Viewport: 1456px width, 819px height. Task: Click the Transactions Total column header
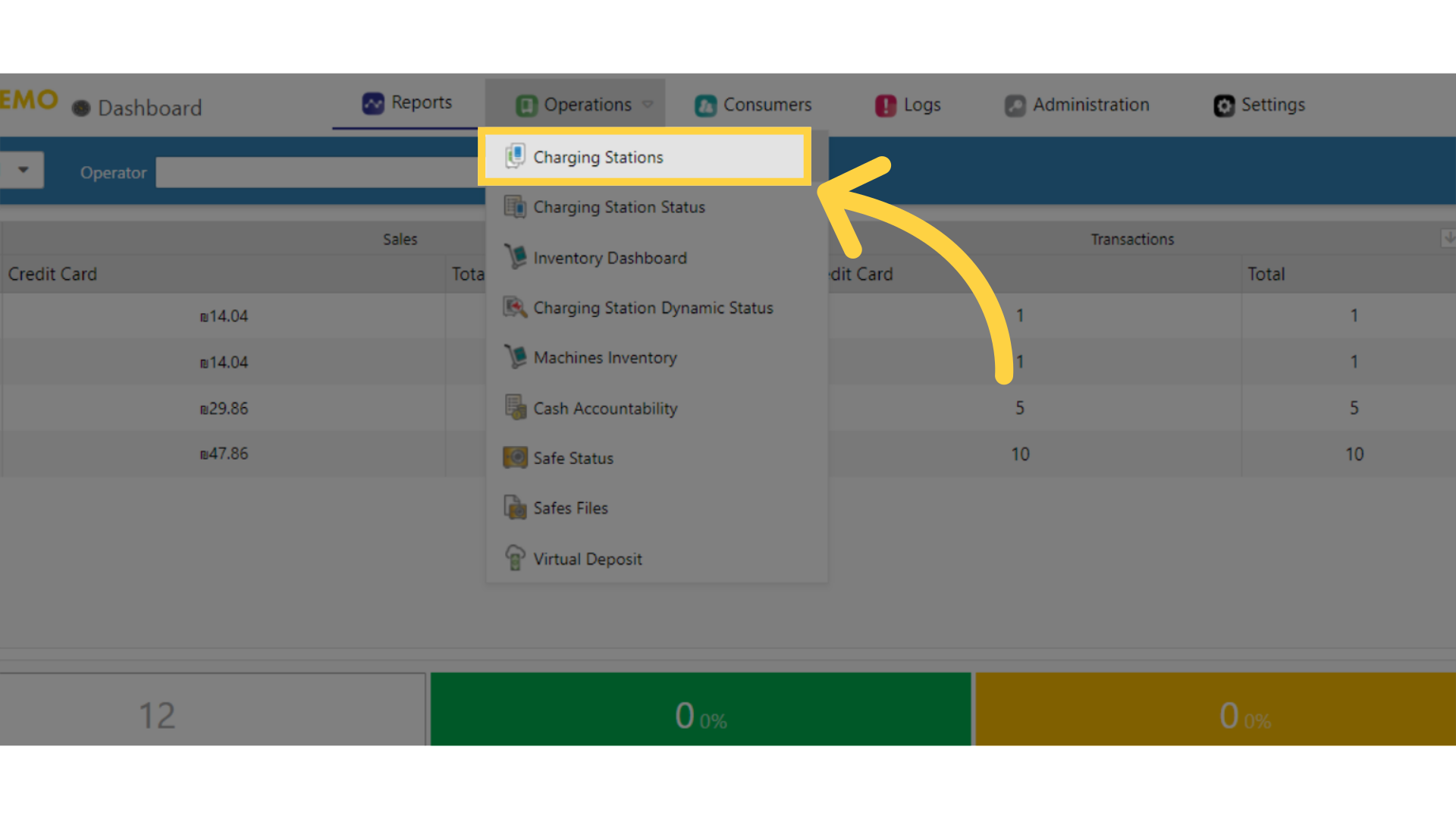point(1348,274)
